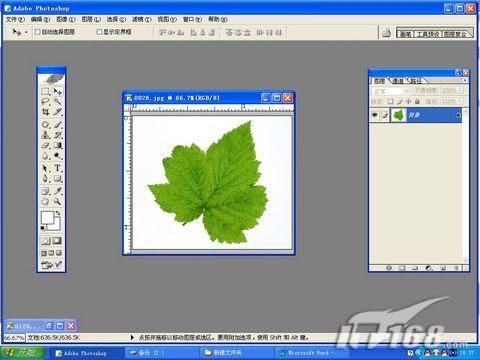Enable show bounding box checkbox
This screenshot has width=480, height=360.
click(x=99, y=32)
